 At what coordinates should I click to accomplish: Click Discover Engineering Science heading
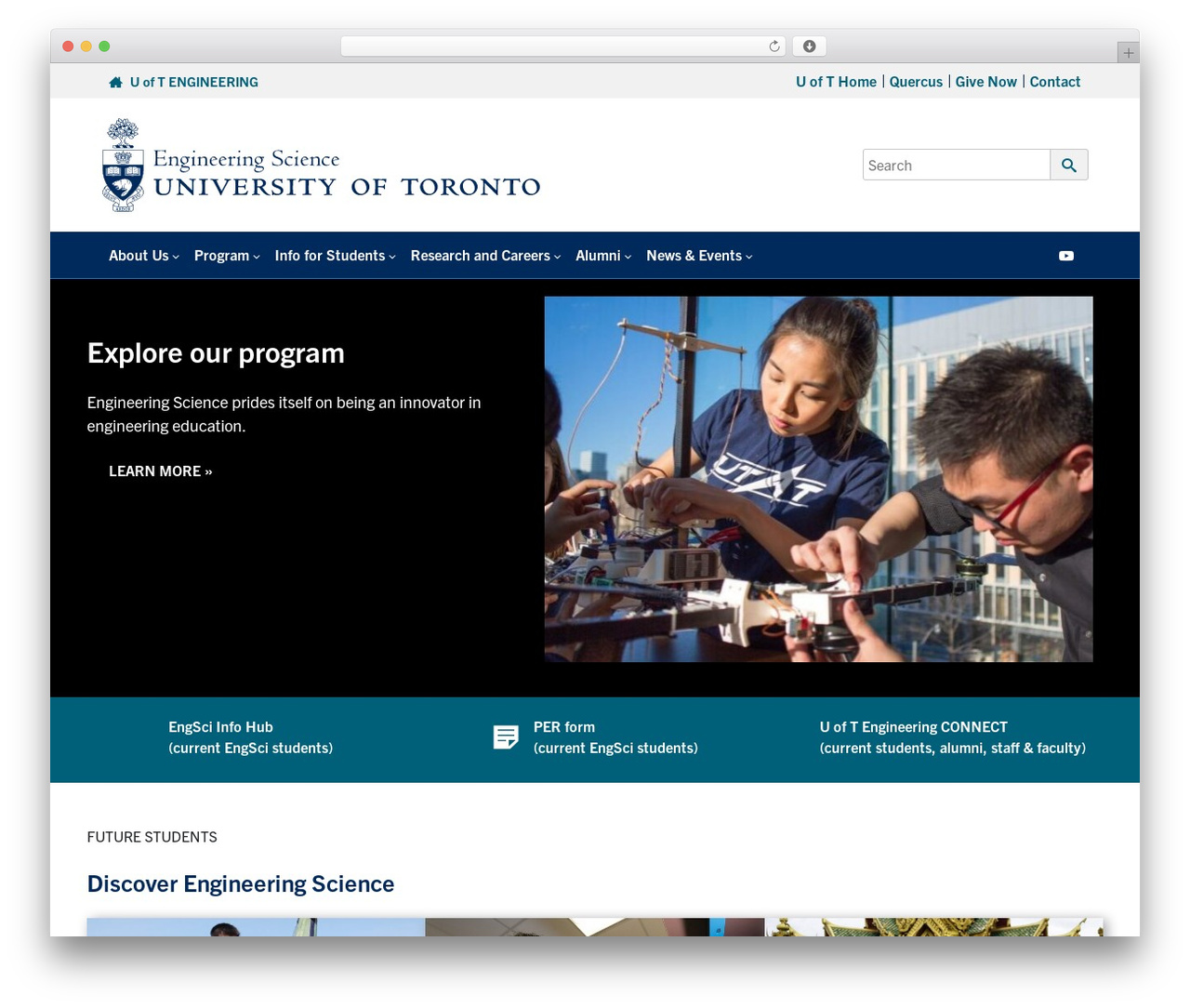241,884
